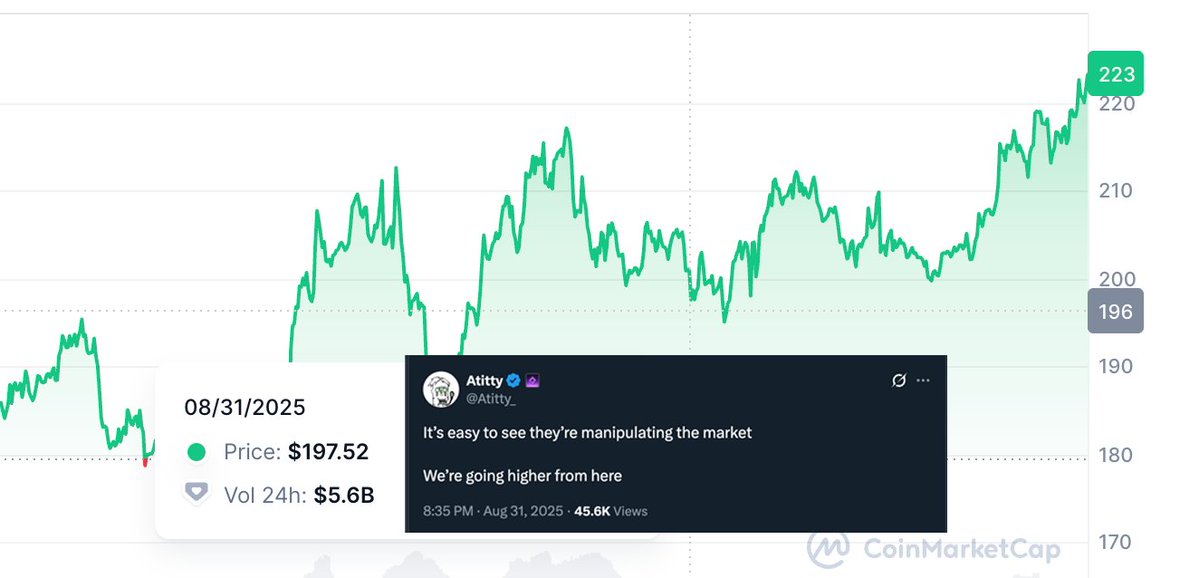Screen dimensions: 1199x578
Task: Click the $5.6B volume value
Action: 344,495
